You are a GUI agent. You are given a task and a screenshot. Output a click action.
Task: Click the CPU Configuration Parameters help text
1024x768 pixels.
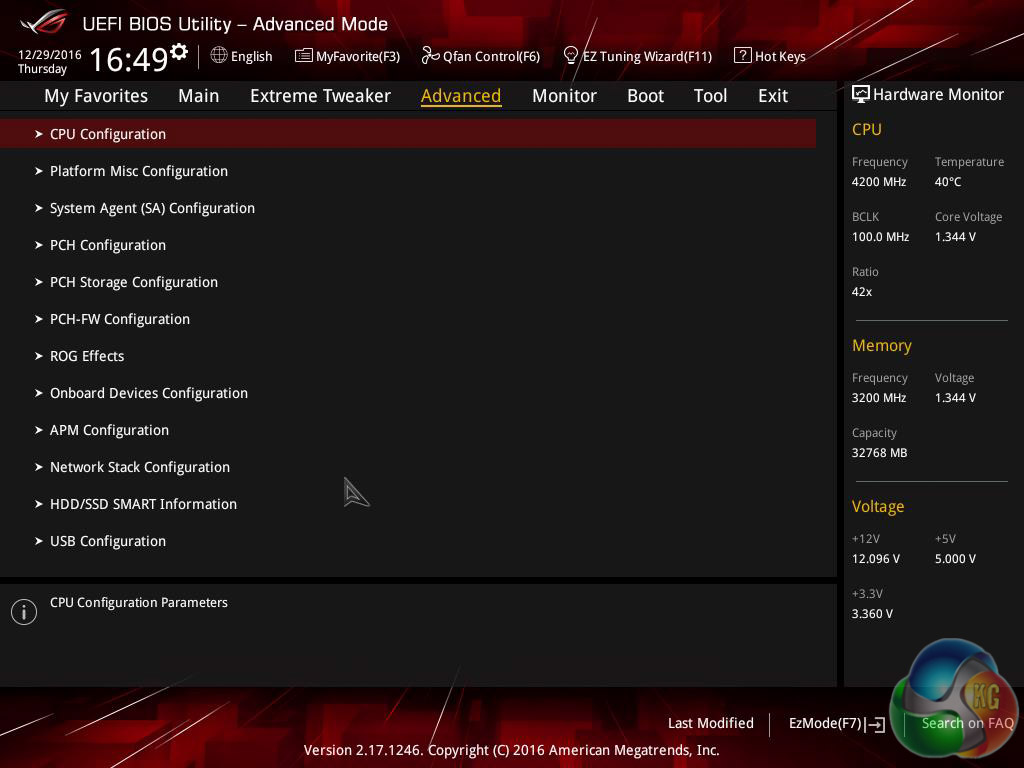[x=139, y=603]
